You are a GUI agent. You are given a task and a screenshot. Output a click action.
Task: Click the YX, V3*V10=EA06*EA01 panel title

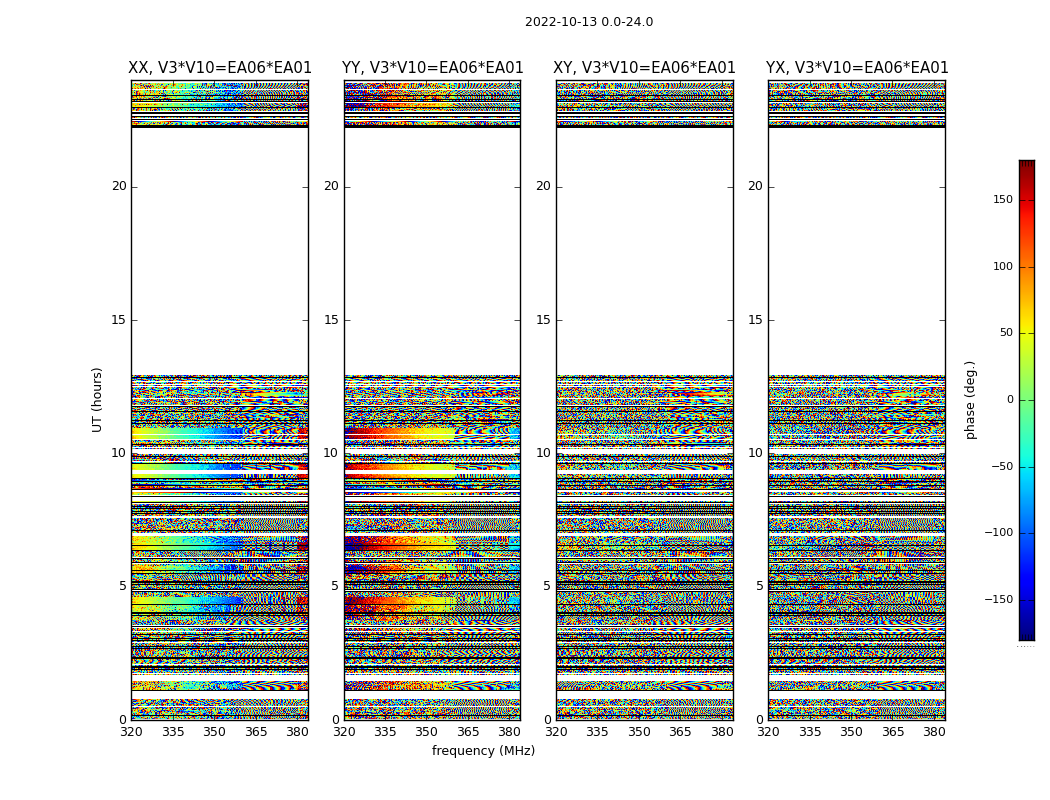coord(857,68)
